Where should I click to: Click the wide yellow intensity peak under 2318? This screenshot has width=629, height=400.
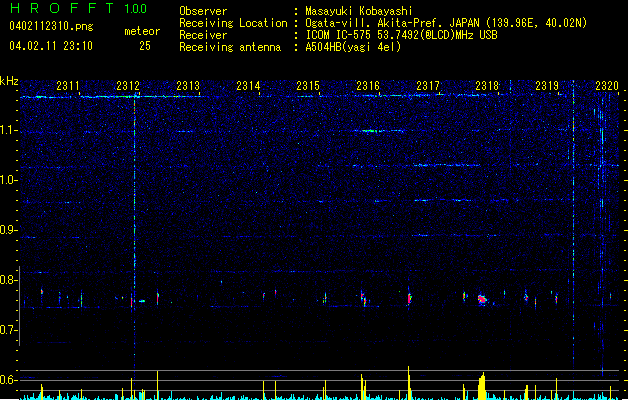(x=482, y=386)
